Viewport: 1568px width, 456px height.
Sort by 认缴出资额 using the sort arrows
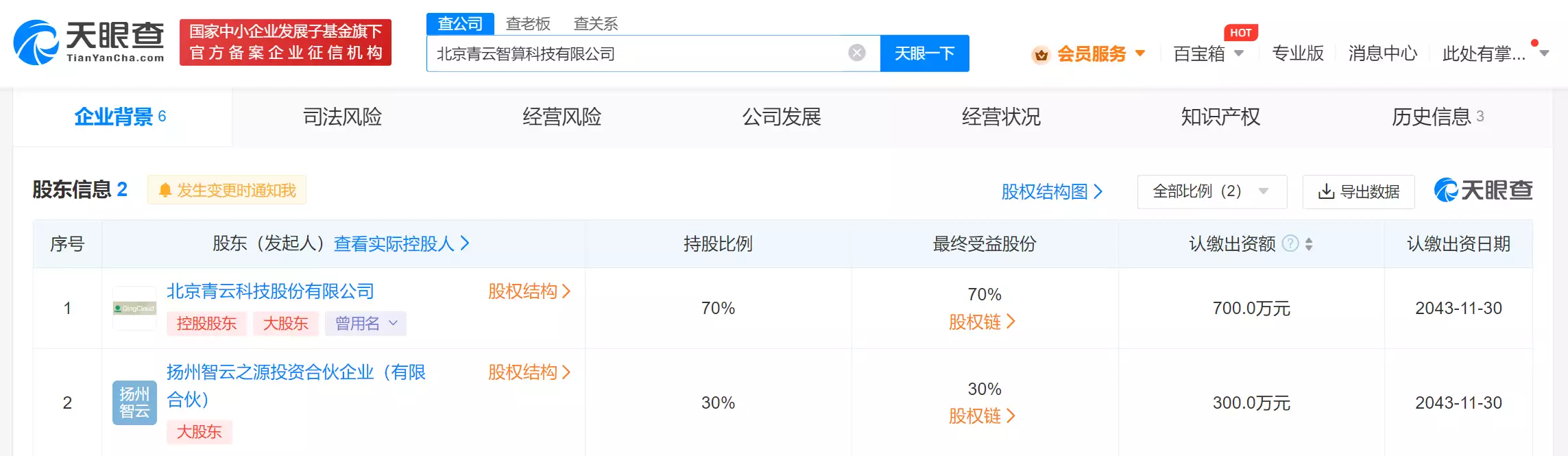click(x=1309, y=243)
